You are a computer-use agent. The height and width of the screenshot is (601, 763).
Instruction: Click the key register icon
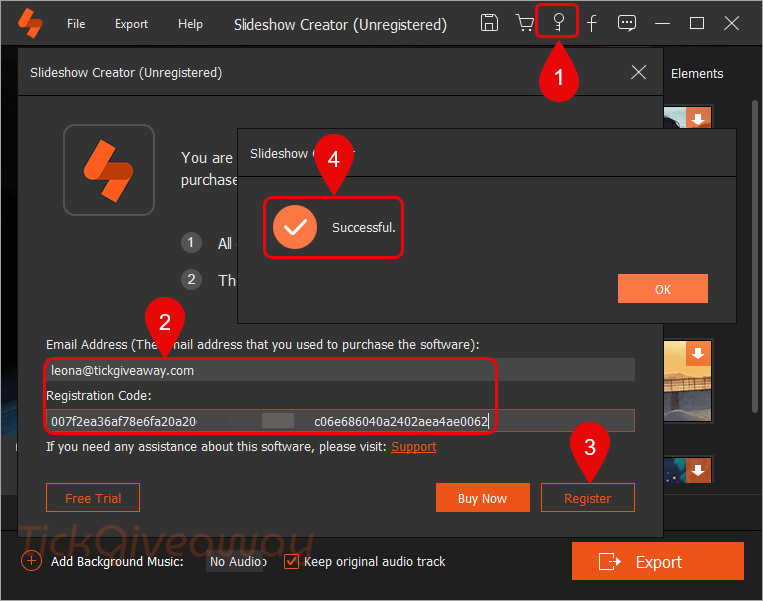coord(559,22)
